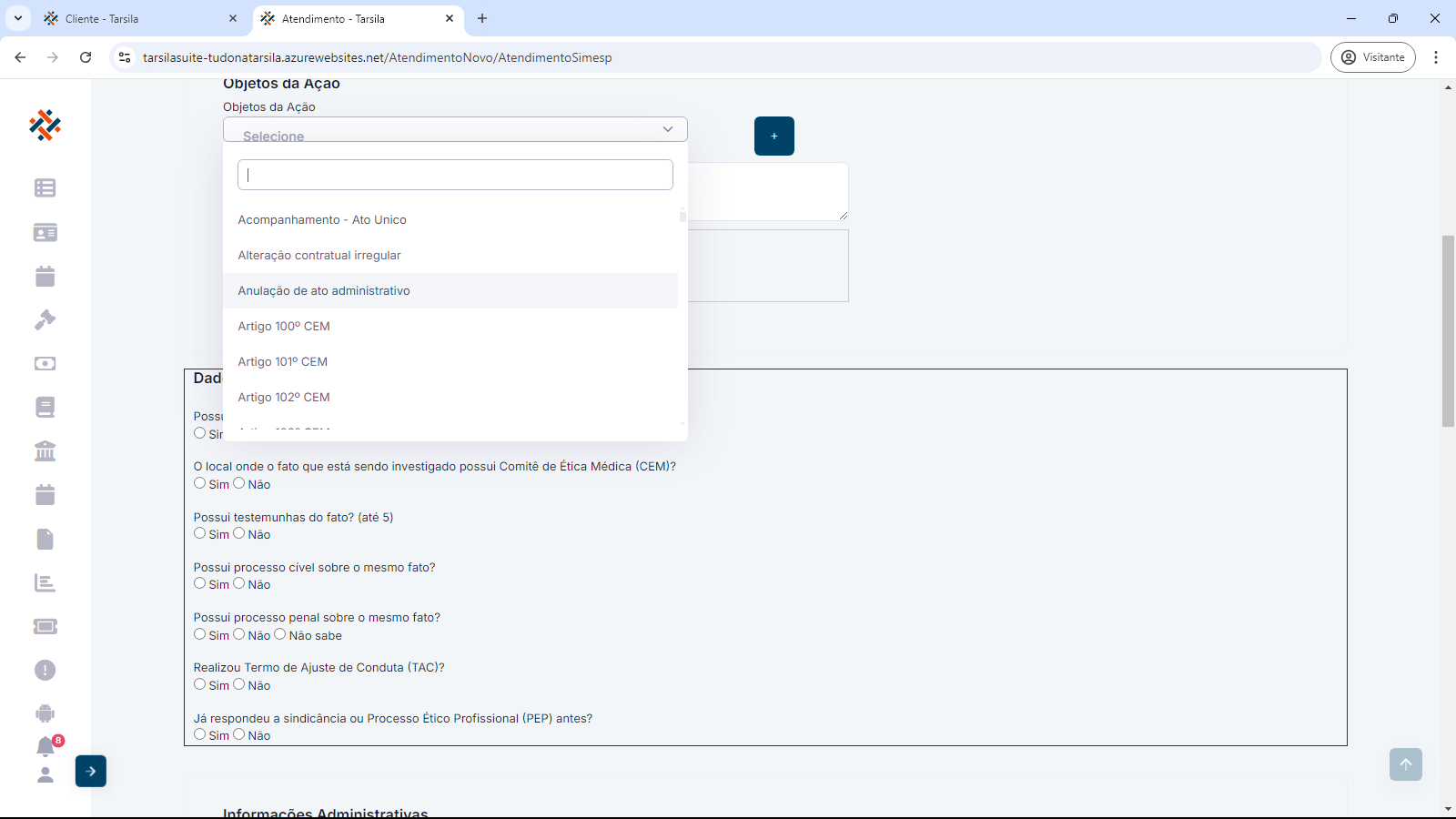This screenshot has height=819, width=1456.
Task: Open the money bill icon in sidebar
Action: (x=45, y=363)
